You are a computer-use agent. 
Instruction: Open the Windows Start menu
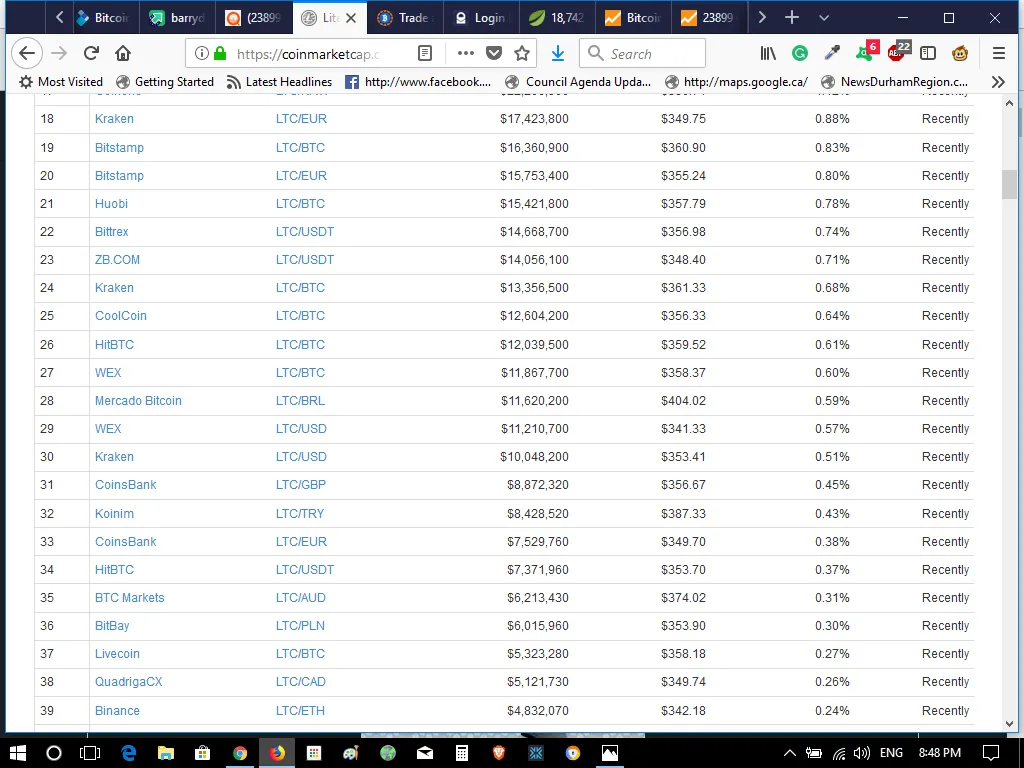pyautogui.click(x=18, y=753)
